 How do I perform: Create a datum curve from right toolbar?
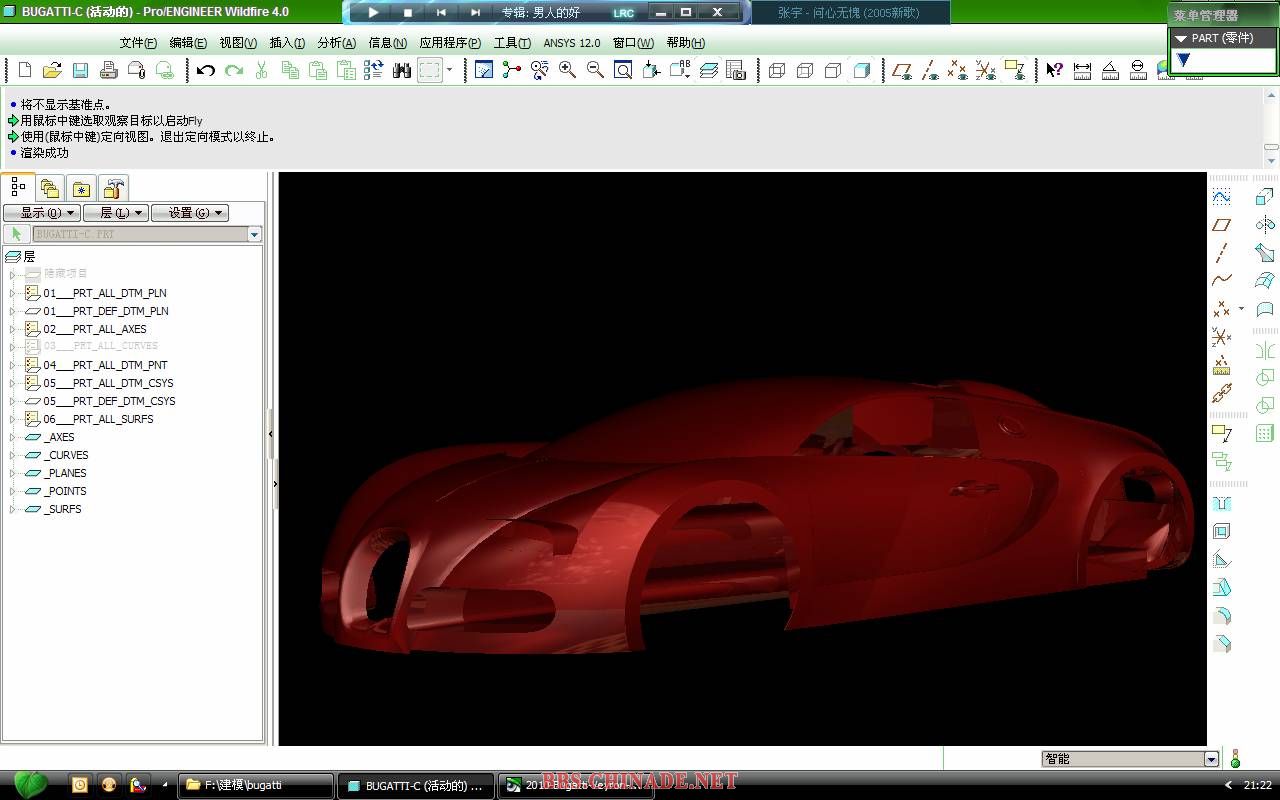pos(1221,281)
